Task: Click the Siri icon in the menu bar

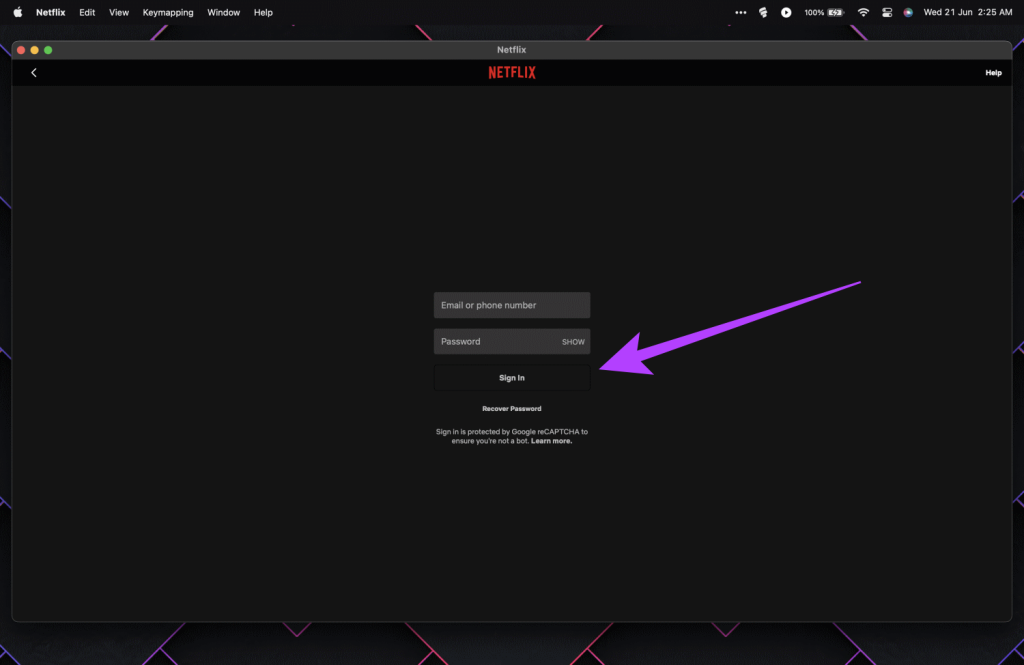Action: pos(908,12)
